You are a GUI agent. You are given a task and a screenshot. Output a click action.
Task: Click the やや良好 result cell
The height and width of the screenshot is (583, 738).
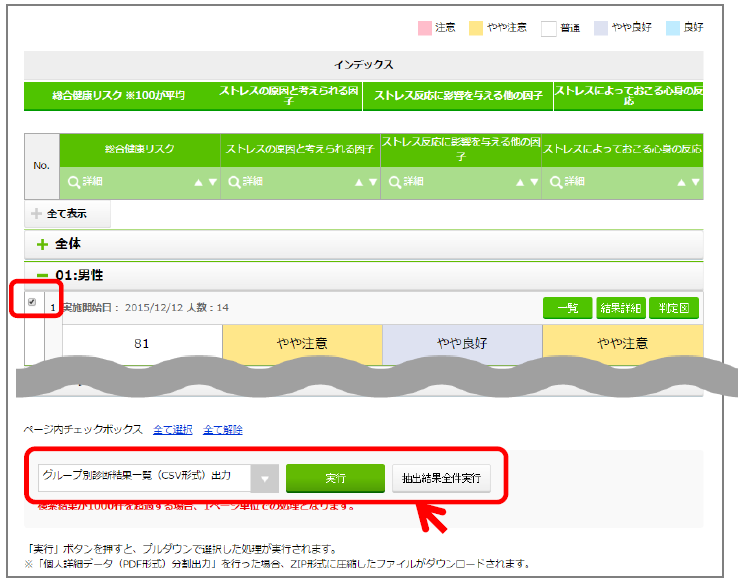click(462, 344)
